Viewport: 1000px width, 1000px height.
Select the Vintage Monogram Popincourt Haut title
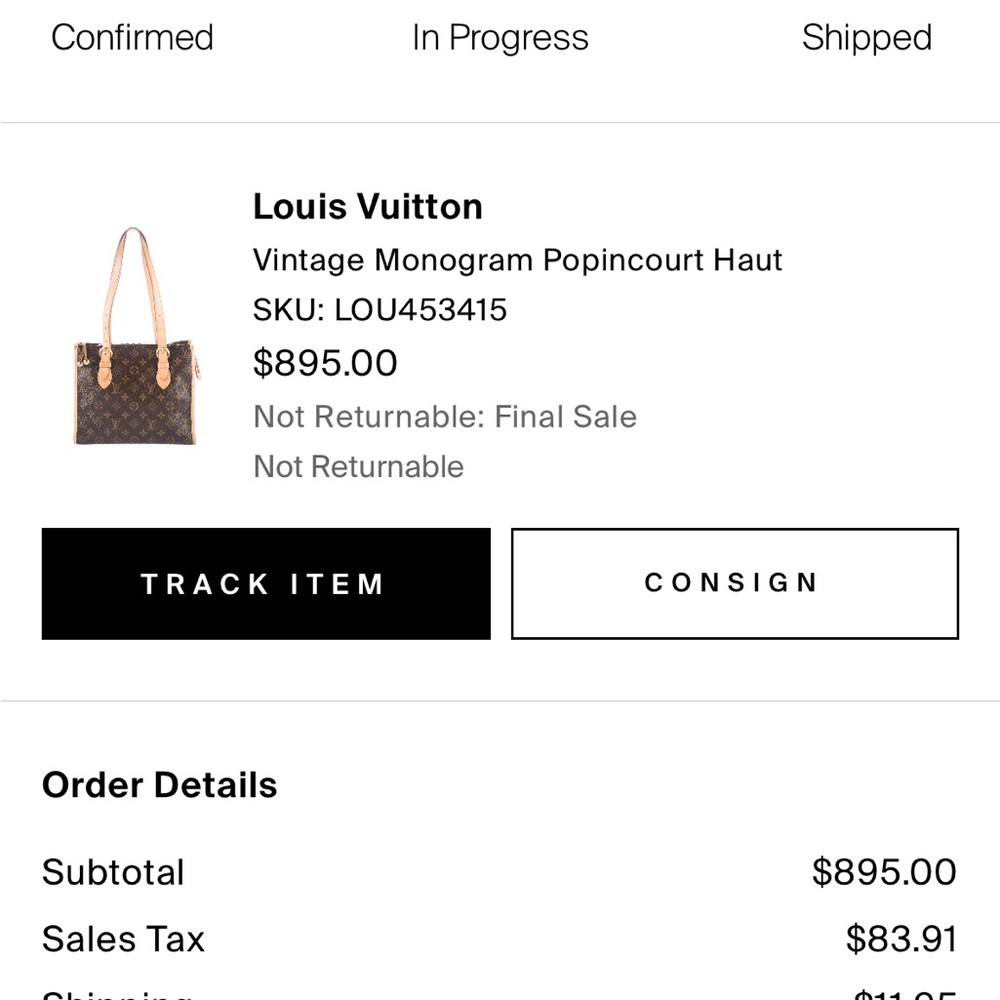coord(517,260)
